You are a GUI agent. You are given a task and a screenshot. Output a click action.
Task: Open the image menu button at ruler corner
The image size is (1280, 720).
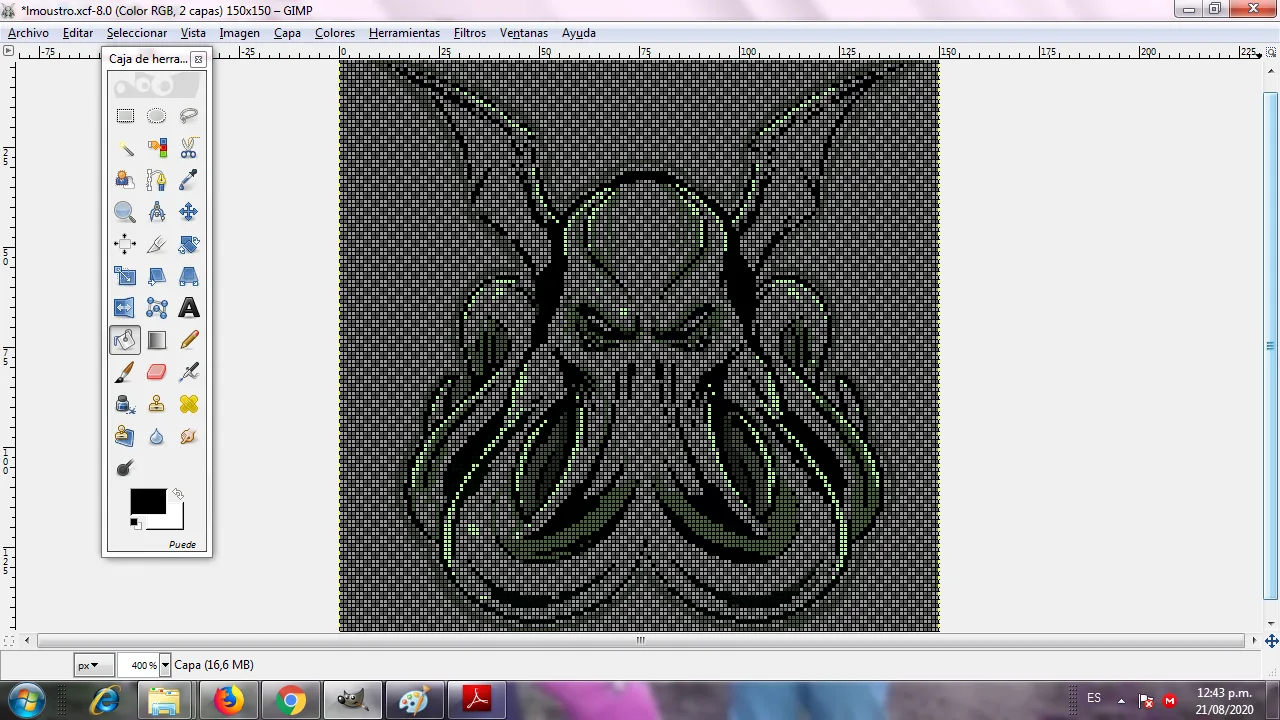(x=8, y=52)
